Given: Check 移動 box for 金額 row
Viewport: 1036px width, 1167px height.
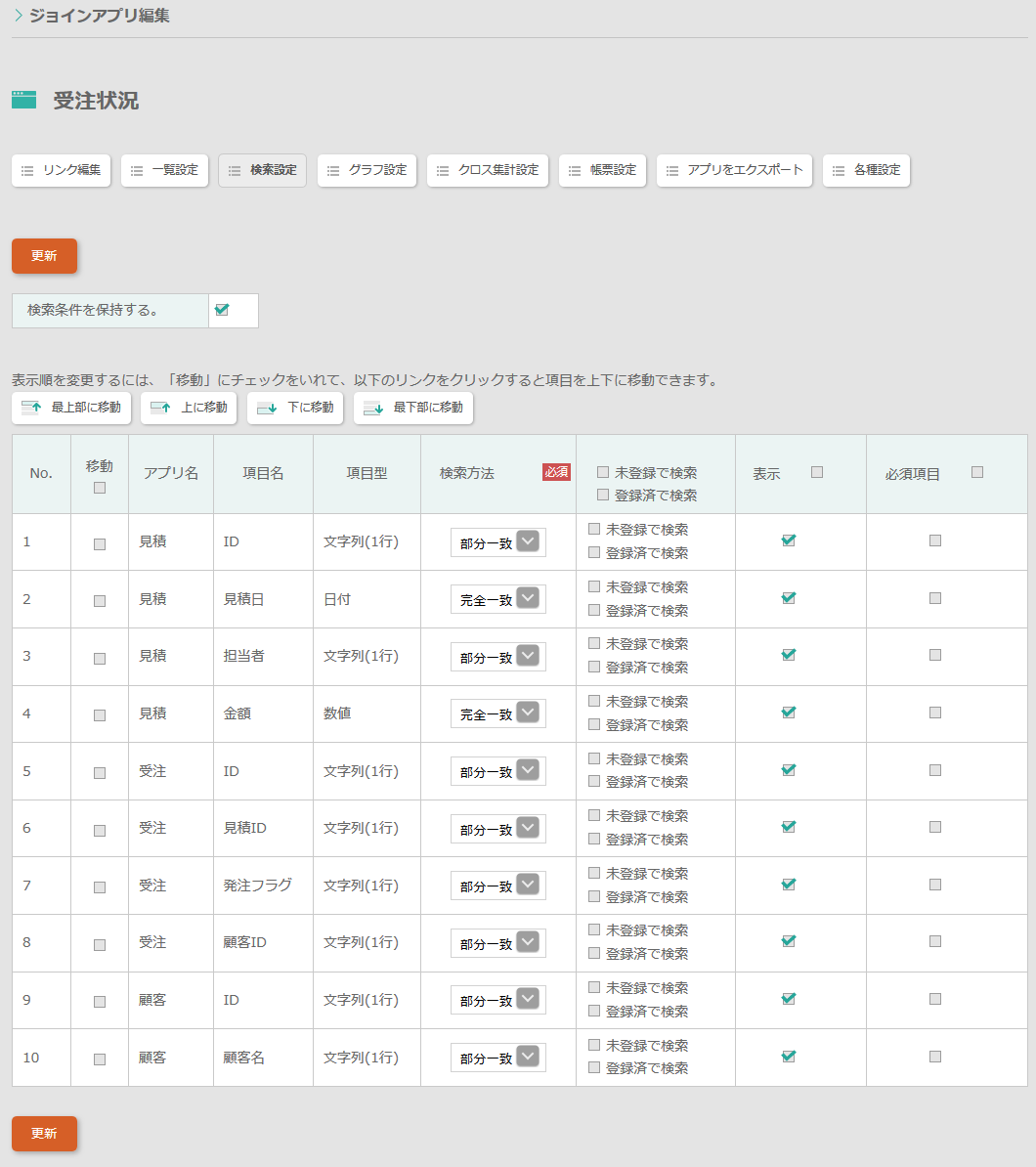Looking at the screenshot, I should pos(100,715).
